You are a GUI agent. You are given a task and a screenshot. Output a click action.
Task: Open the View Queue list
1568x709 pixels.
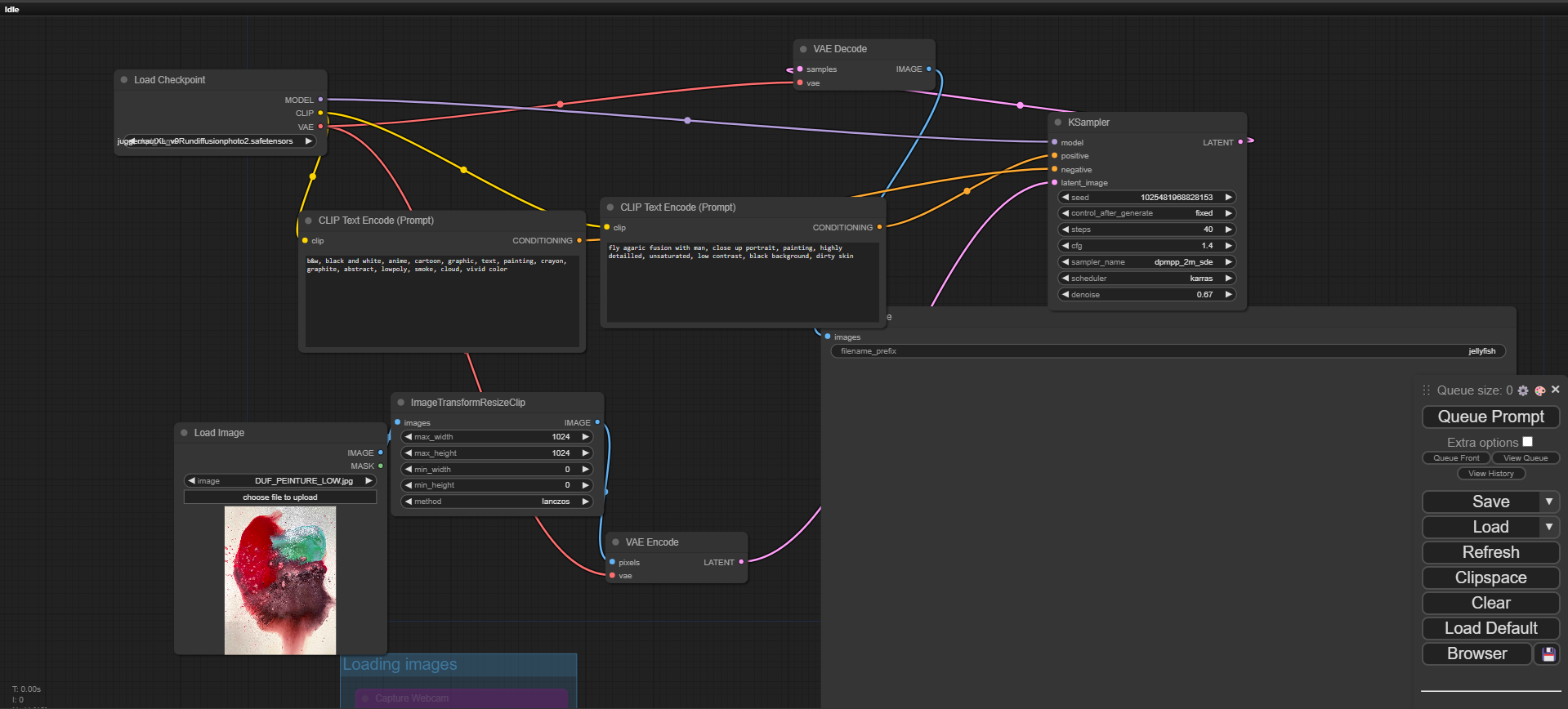pos(1526,458)
